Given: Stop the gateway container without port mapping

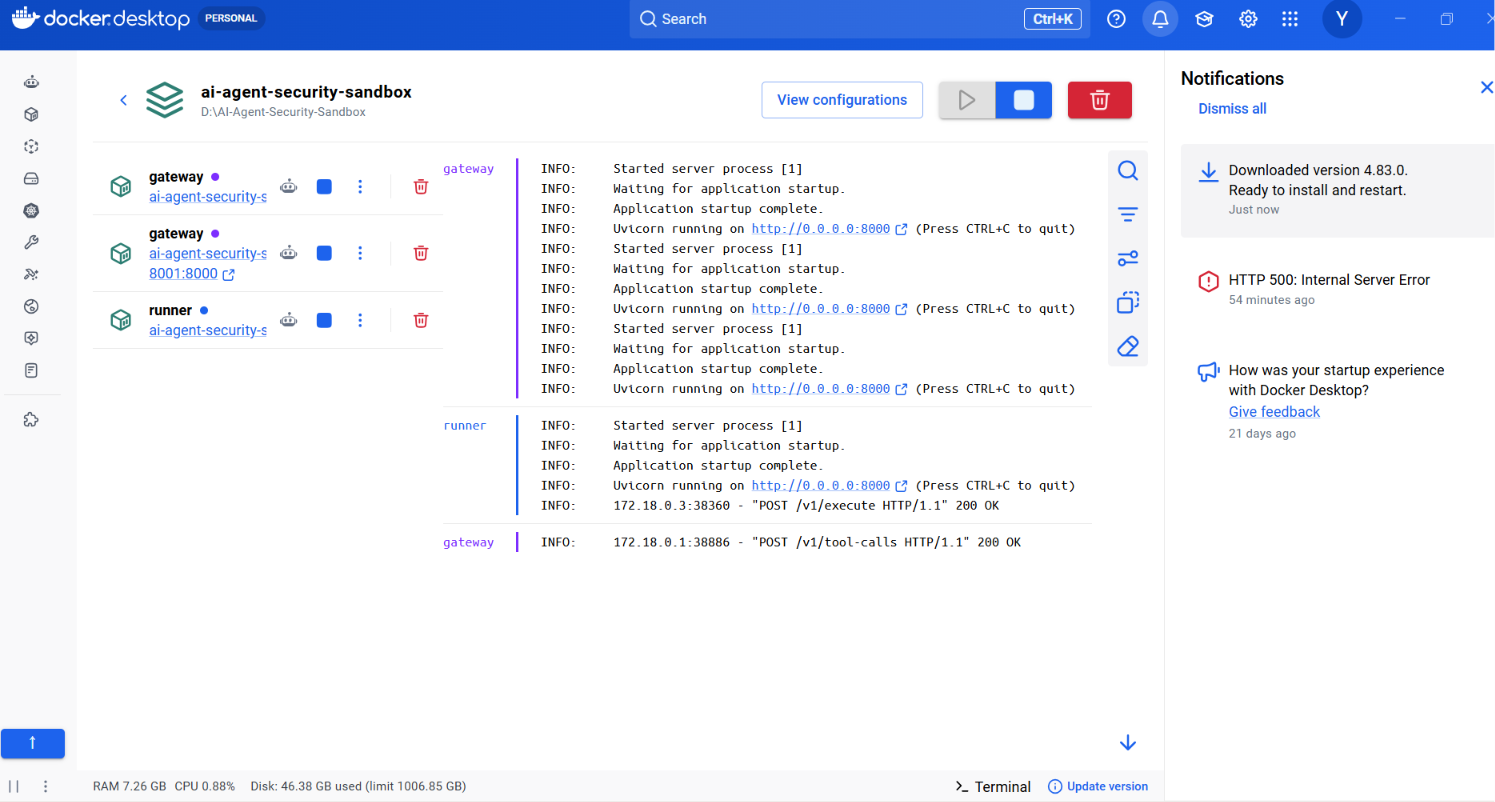Looking at the screenshot, I should [x=324, y=186].
